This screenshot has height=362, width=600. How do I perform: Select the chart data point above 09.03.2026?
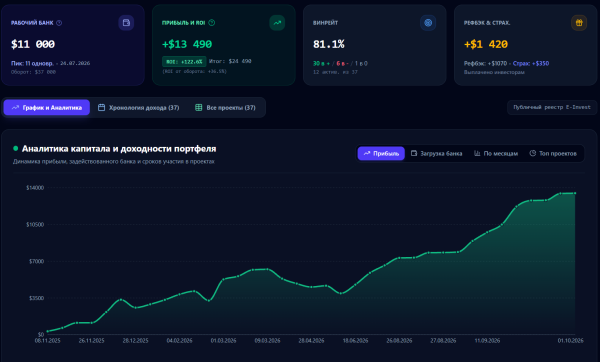(267, 269)
